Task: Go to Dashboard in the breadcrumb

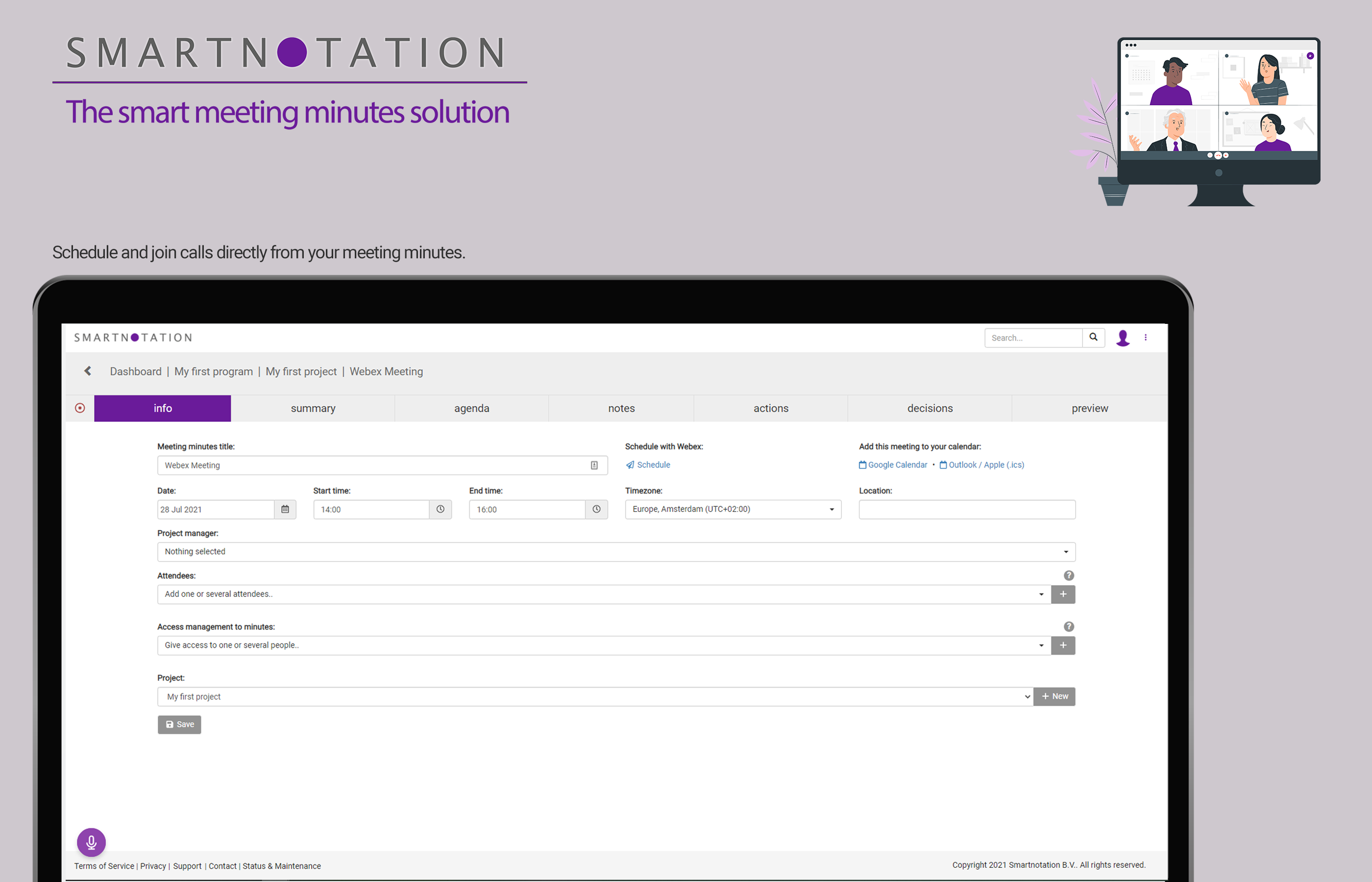Action: click(x=136, y=371)
